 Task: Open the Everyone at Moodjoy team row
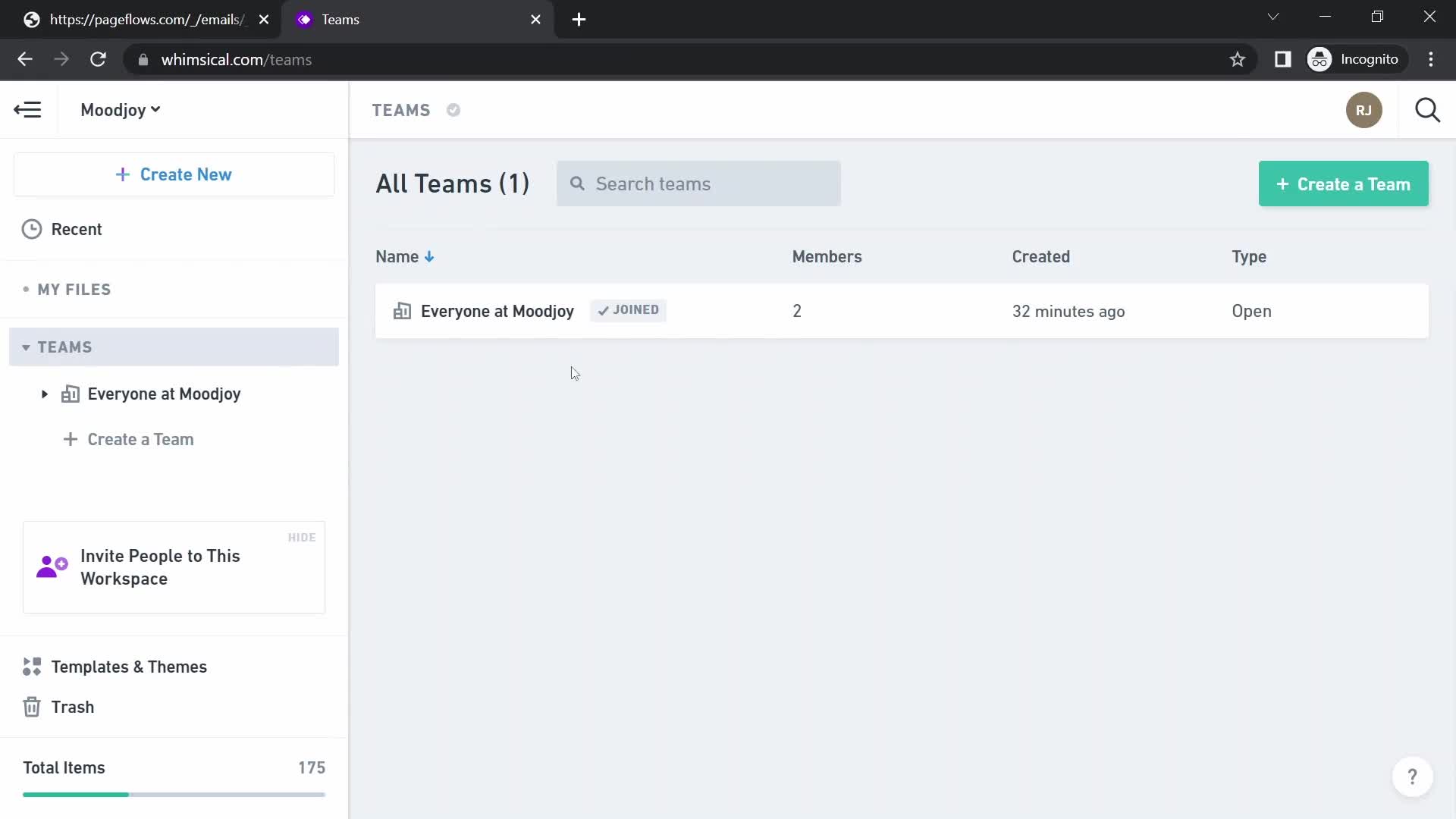coord(902,311)
